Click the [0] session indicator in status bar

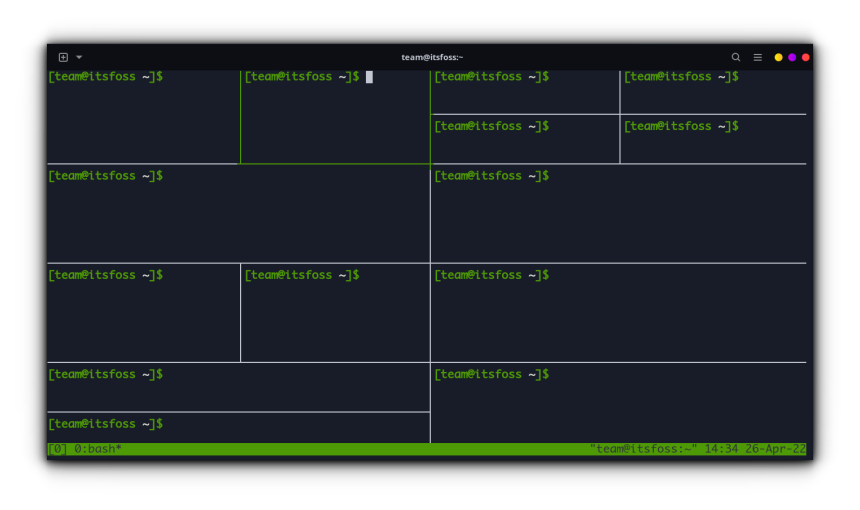tap(58, 449)
